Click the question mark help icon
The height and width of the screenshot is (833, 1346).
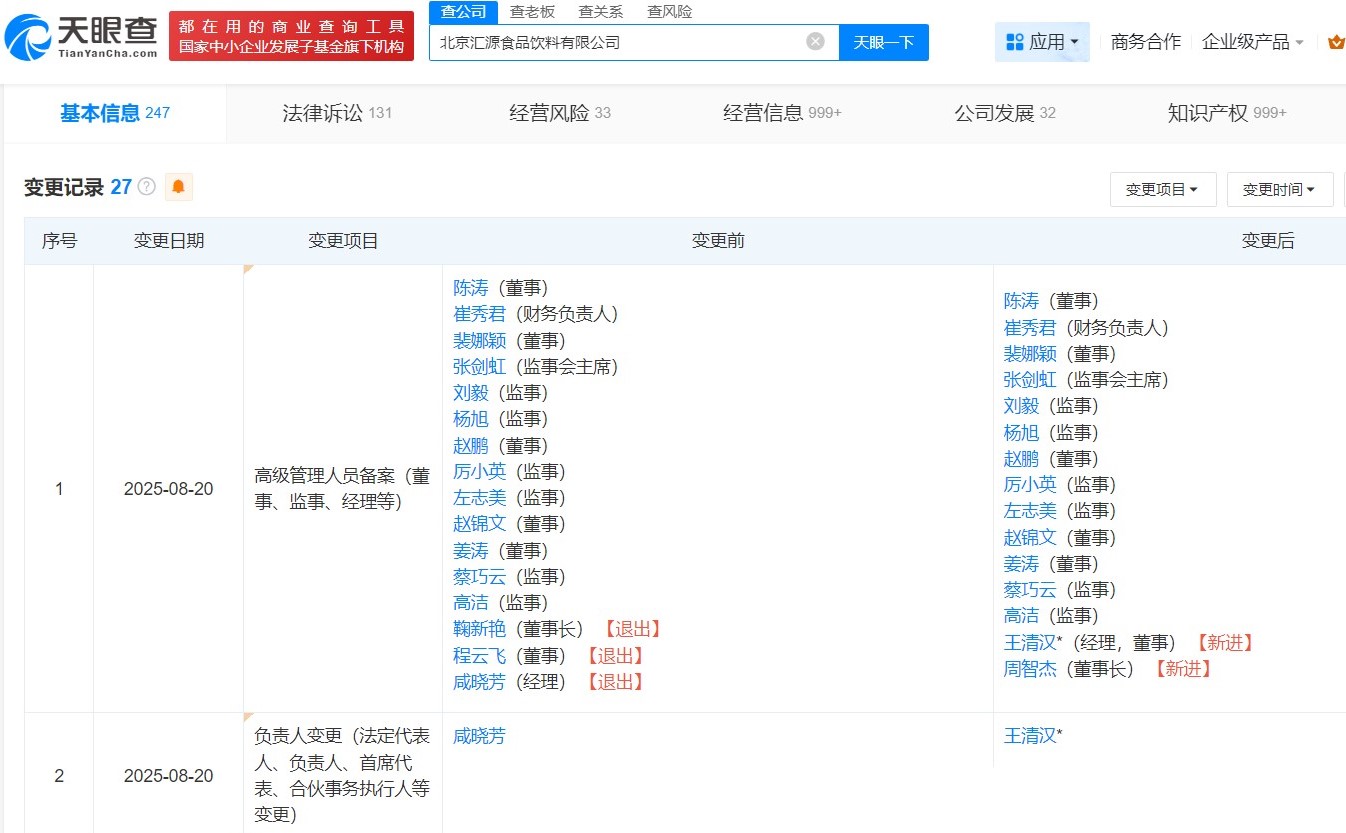tap(147, 187)
